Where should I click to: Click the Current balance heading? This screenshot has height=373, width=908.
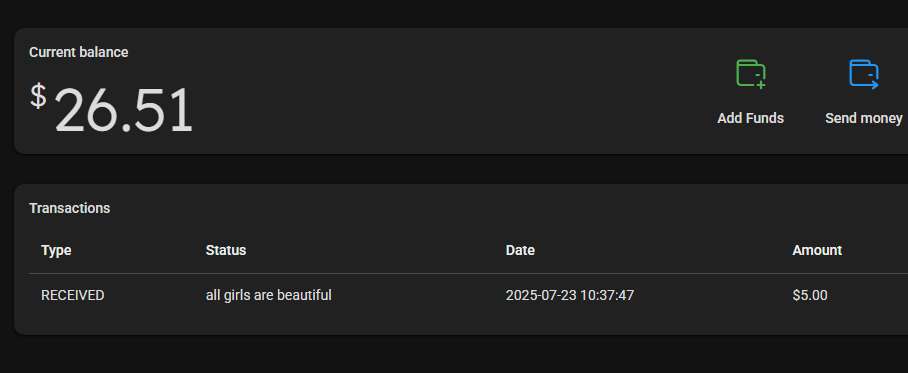79,52
